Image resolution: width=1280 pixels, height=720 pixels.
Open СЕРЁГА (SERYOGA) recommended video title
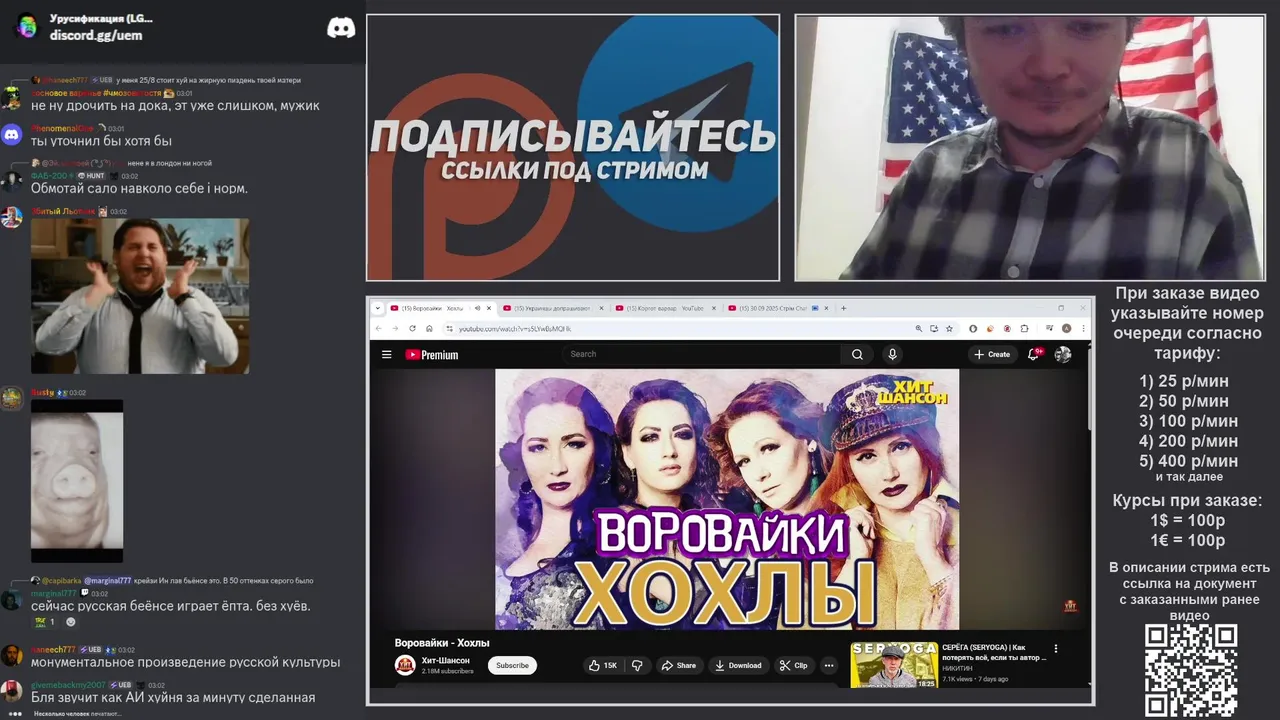point(994,652)
